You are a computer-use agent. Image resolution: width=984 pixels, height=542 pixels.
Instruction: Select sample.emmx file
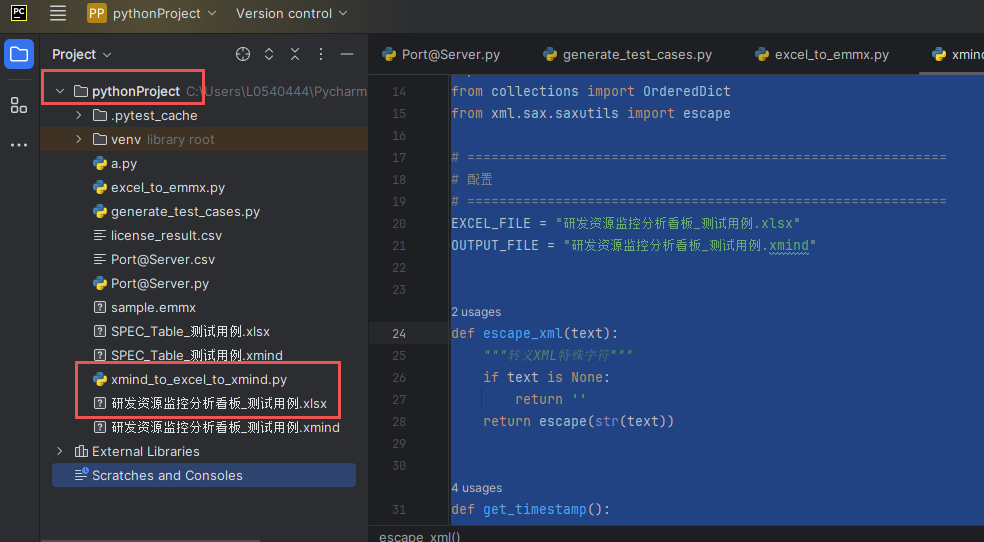click(153, 307)
